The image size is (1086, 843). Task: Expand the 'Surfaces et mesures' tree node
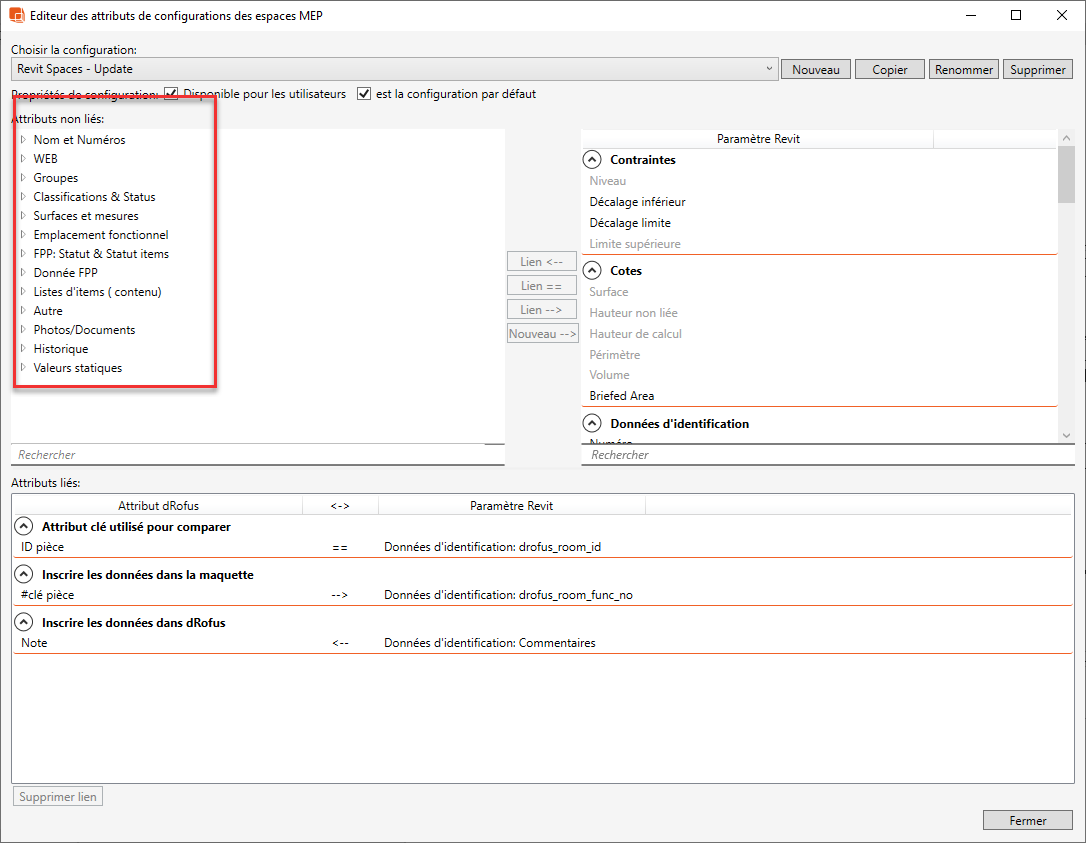(23, 216)
